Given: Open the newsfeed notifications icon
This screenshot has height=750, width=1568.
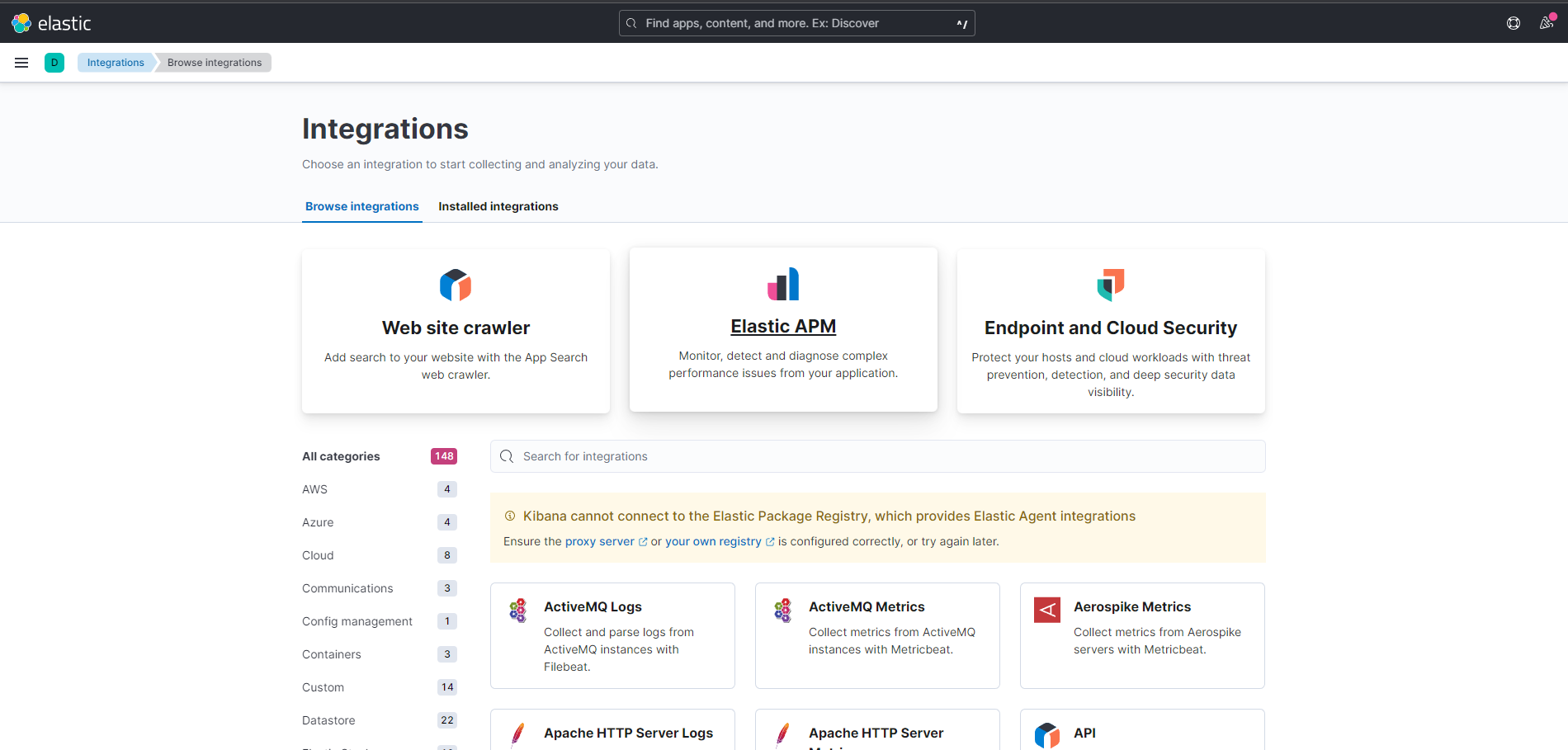Looking at the screenshot, I should coord(1547,23).
